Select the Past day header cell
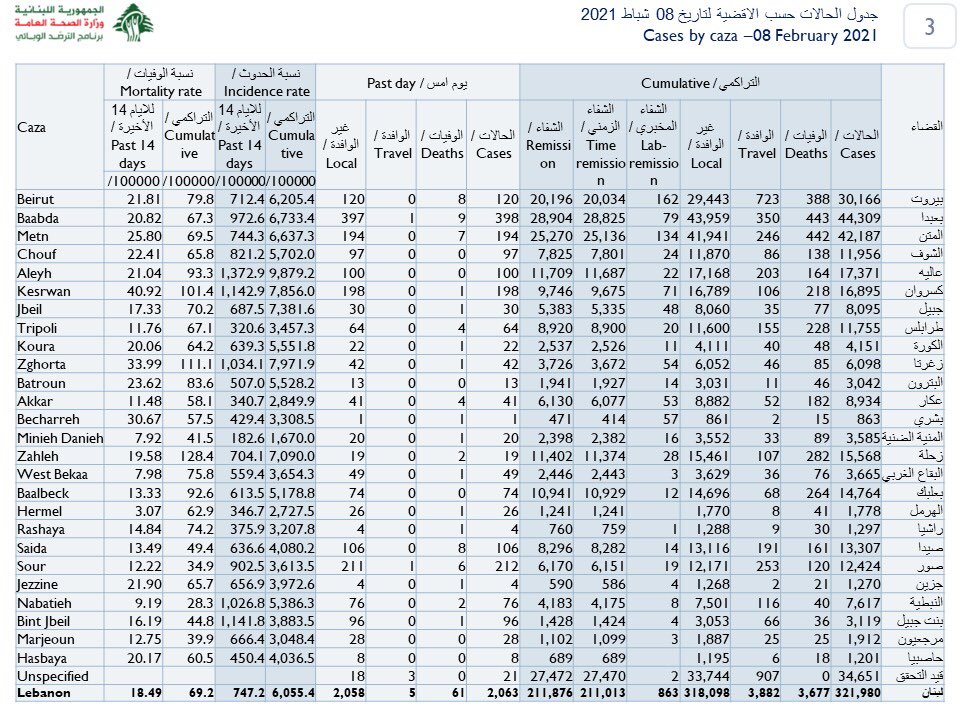The height and width of the screenshot is (720, 960). 418,83
